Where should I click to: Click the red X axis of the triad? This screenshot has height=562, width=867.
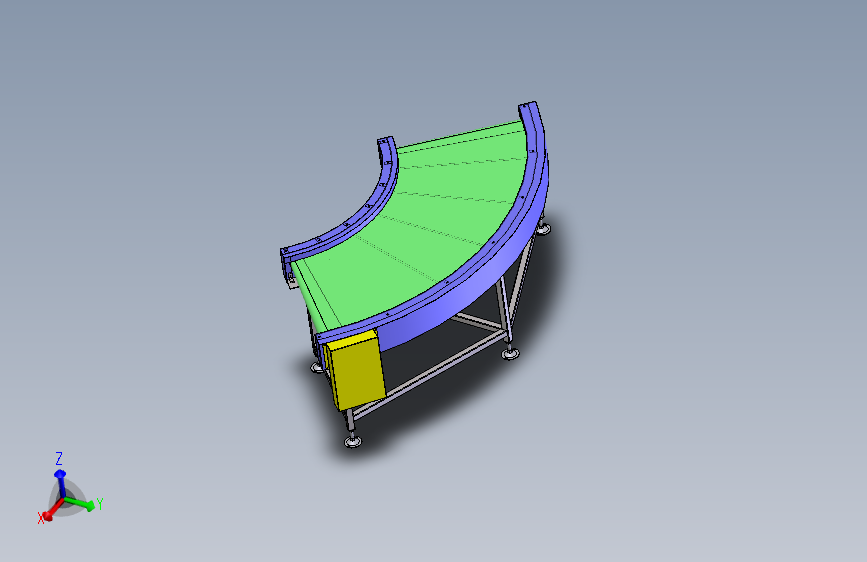pyautogui.click(x=53, y=511)
